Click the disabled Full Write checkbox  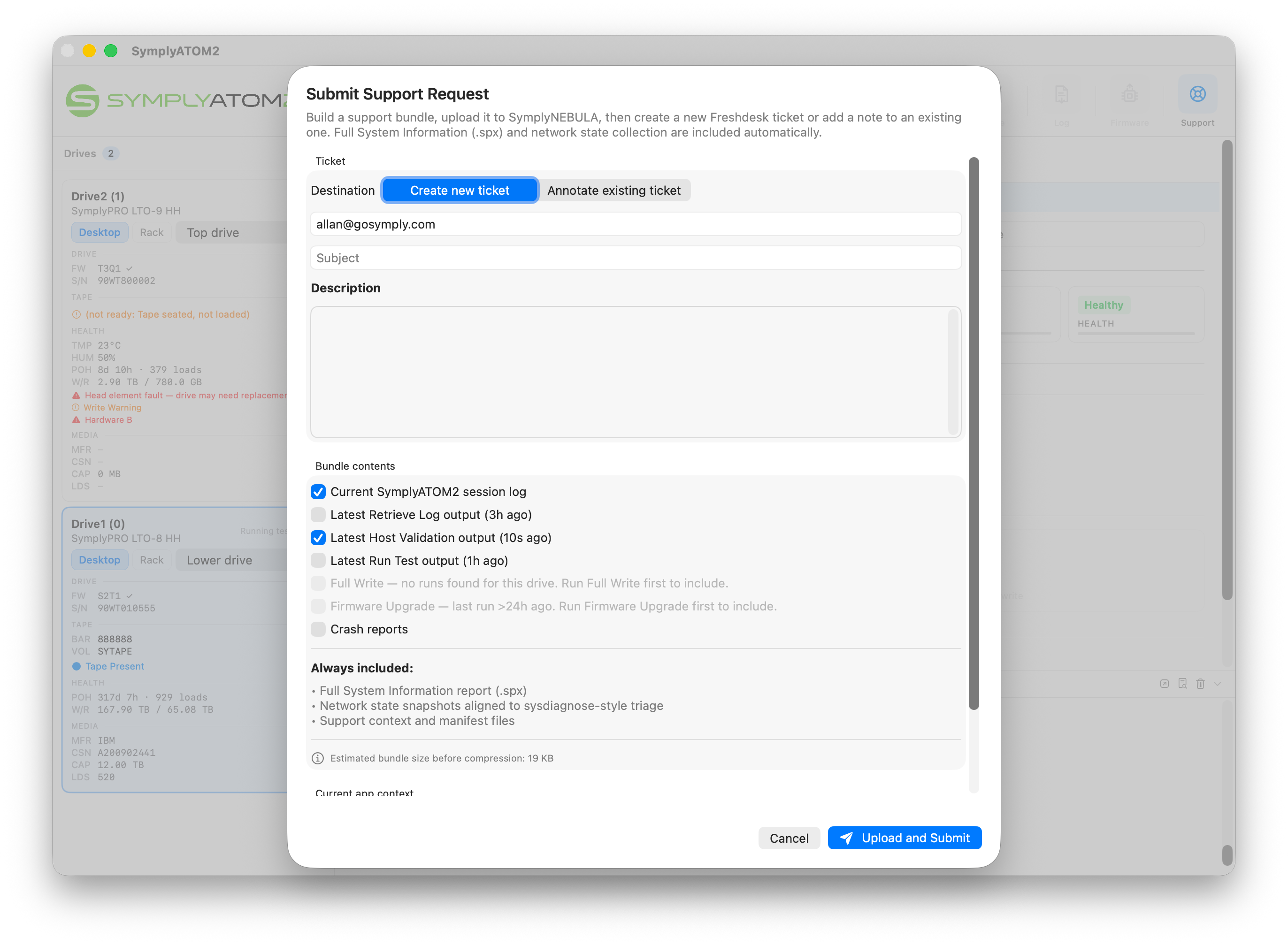(318, 583)
